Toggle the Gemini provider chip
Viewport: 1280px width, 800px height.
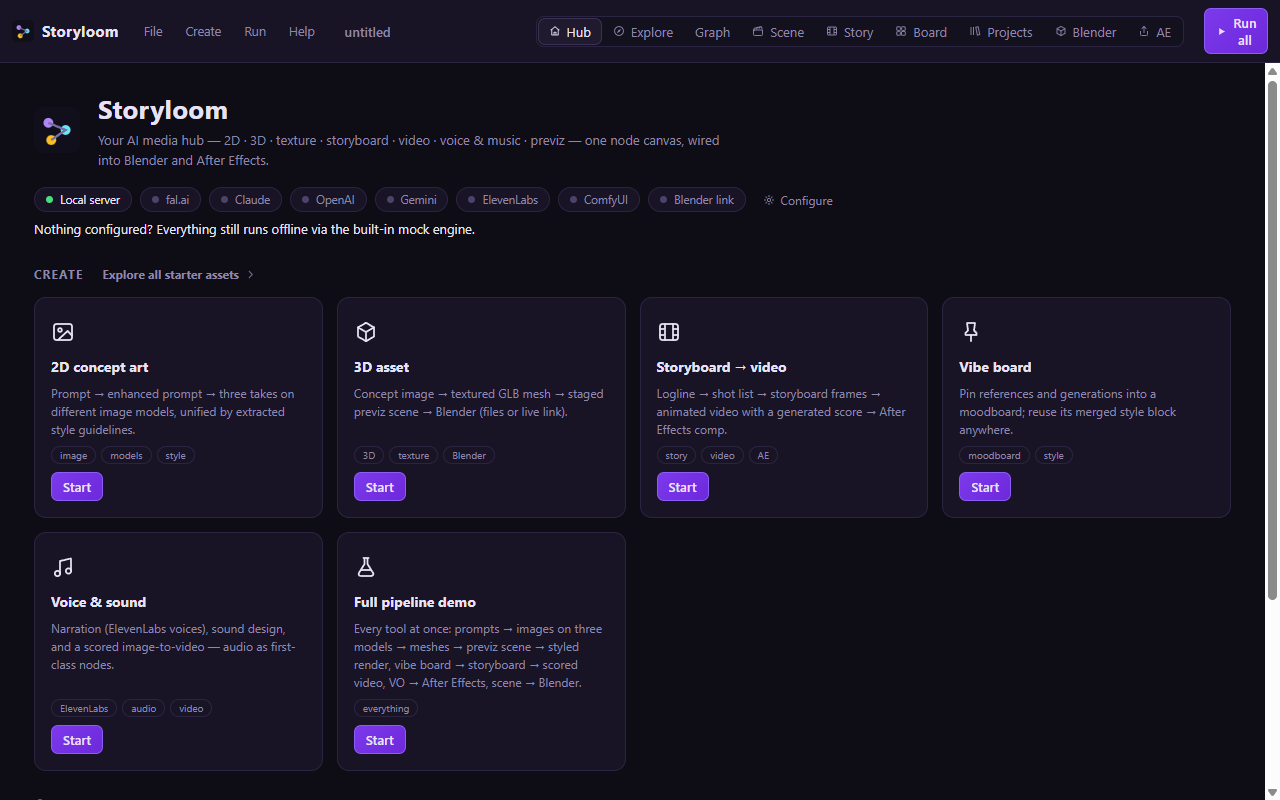[411, 200]
